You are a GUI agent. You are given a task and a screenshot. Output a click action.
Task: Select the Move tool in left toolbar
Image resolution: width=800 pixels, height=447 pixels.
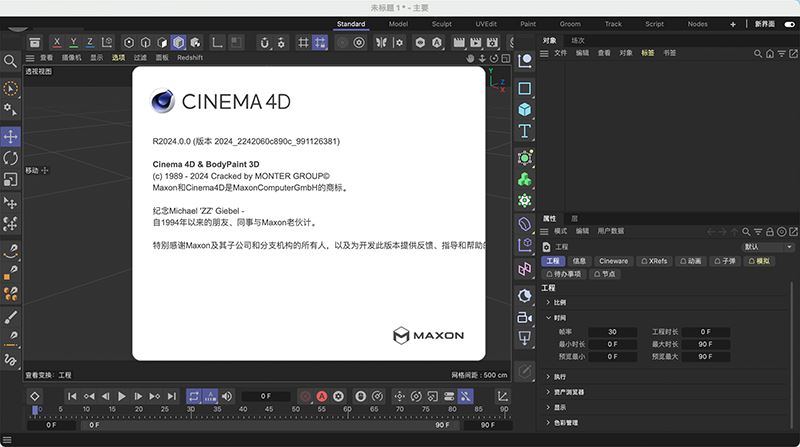[x=11, y=136]
